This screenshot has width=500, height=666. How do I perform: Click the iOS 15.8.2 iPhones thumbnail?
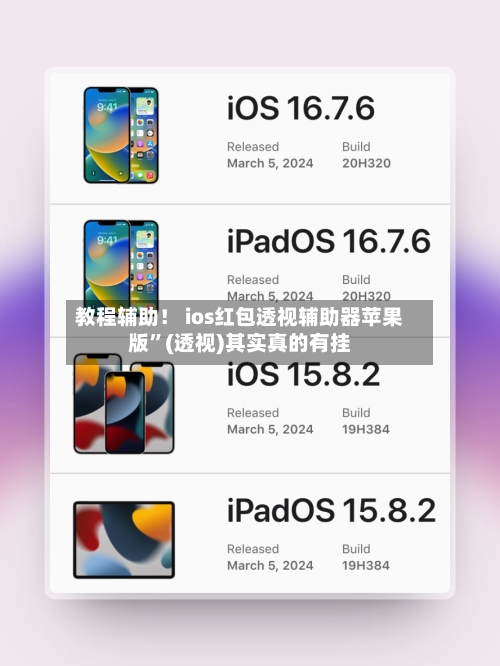124,404
